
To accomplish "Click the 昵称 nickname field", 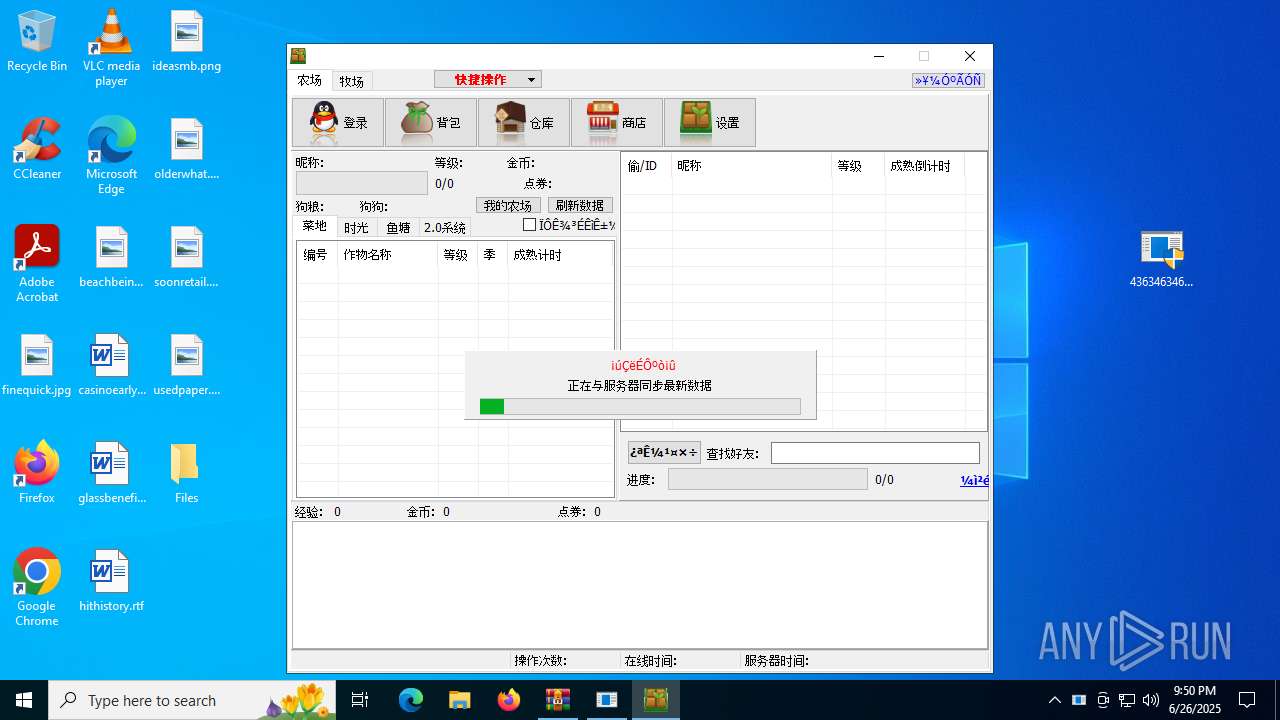I will point(361,183).
